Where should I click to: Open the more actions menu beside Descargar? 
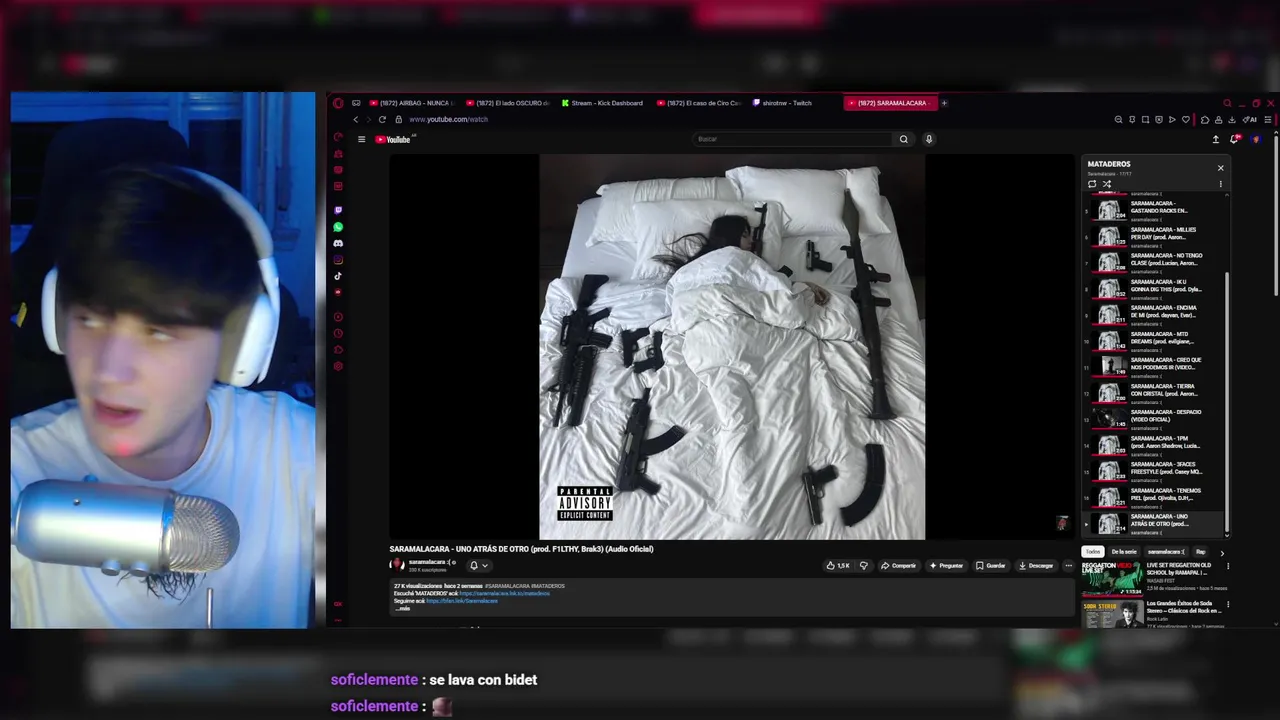[x=1068, y=565]
